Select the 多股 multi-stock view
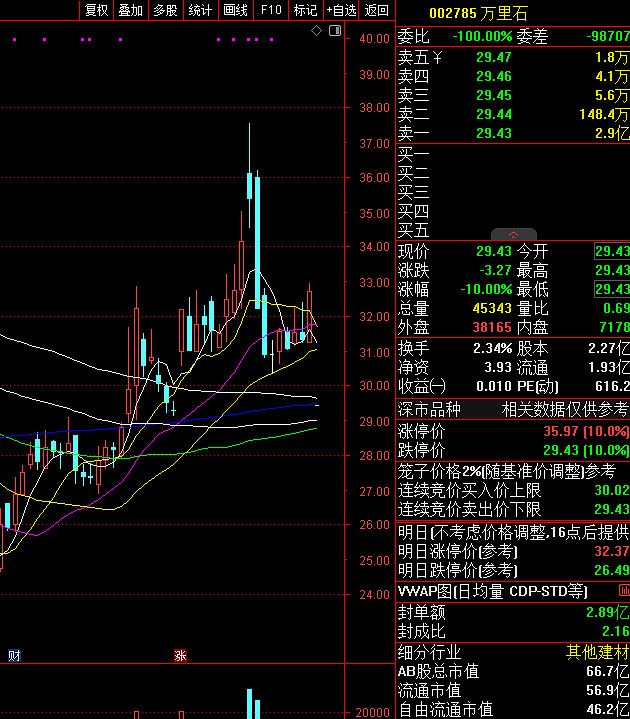The width and height of the screenshot is (630, 719). coord(166,10)
